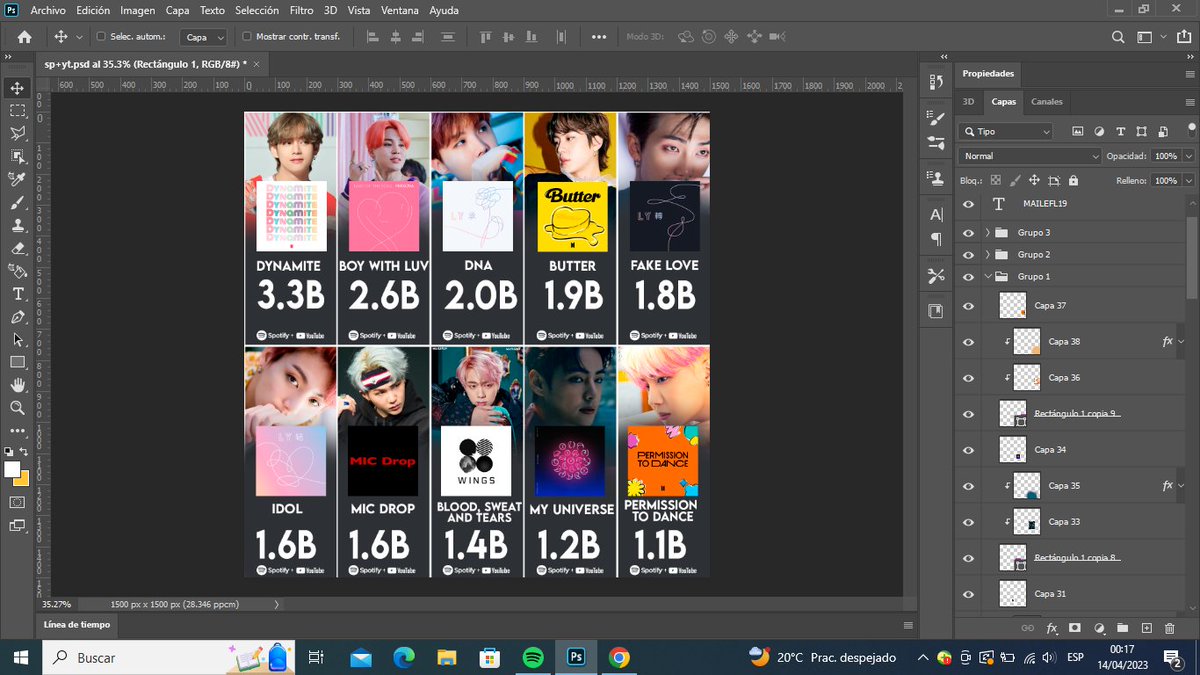This screenshot has height=675, width=1200.
Task: Select the Path Selection tool
Action: click(17, 340)
